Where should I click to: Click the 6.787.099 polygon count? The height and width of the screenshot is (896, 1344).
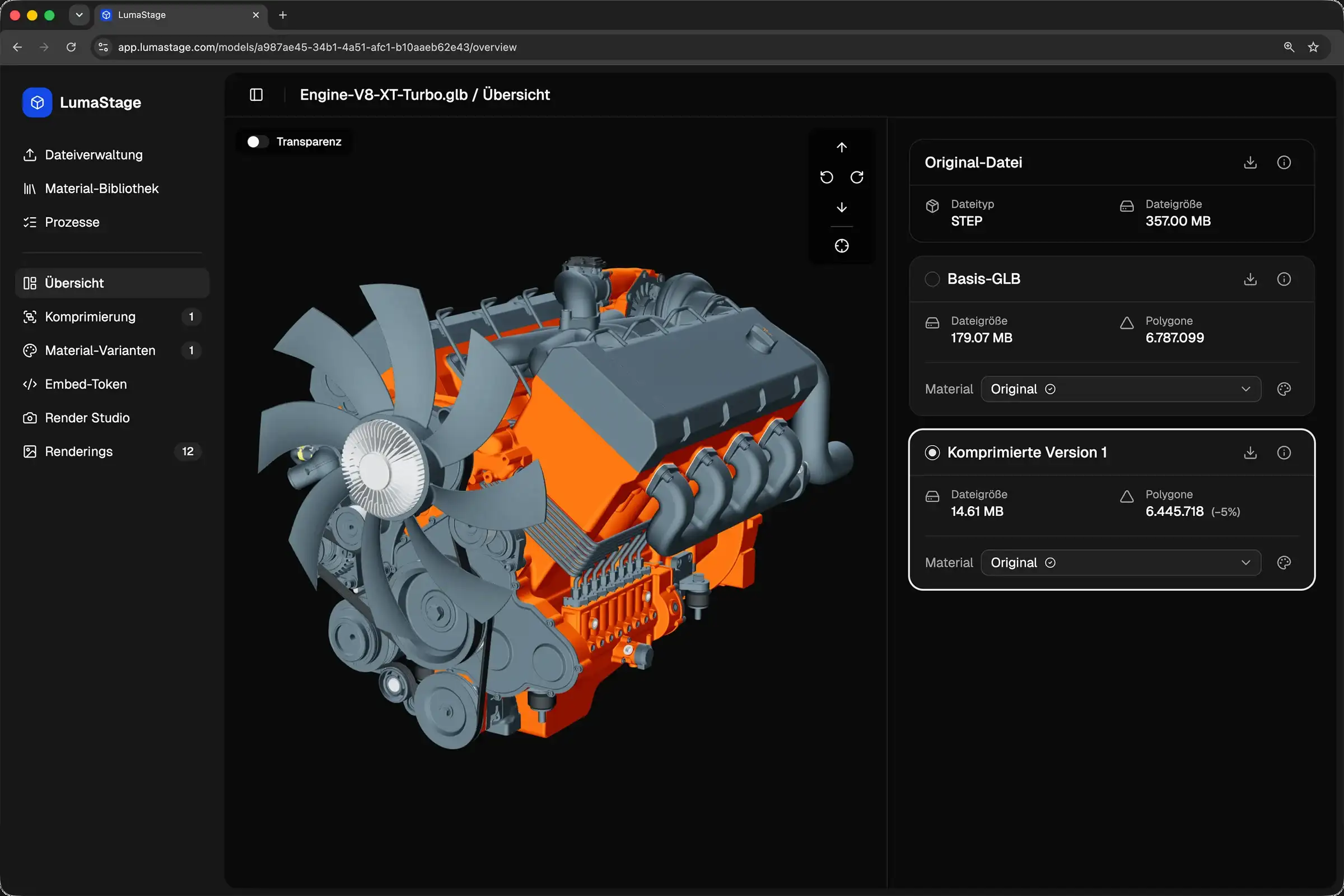click(x=1174, y=338)
